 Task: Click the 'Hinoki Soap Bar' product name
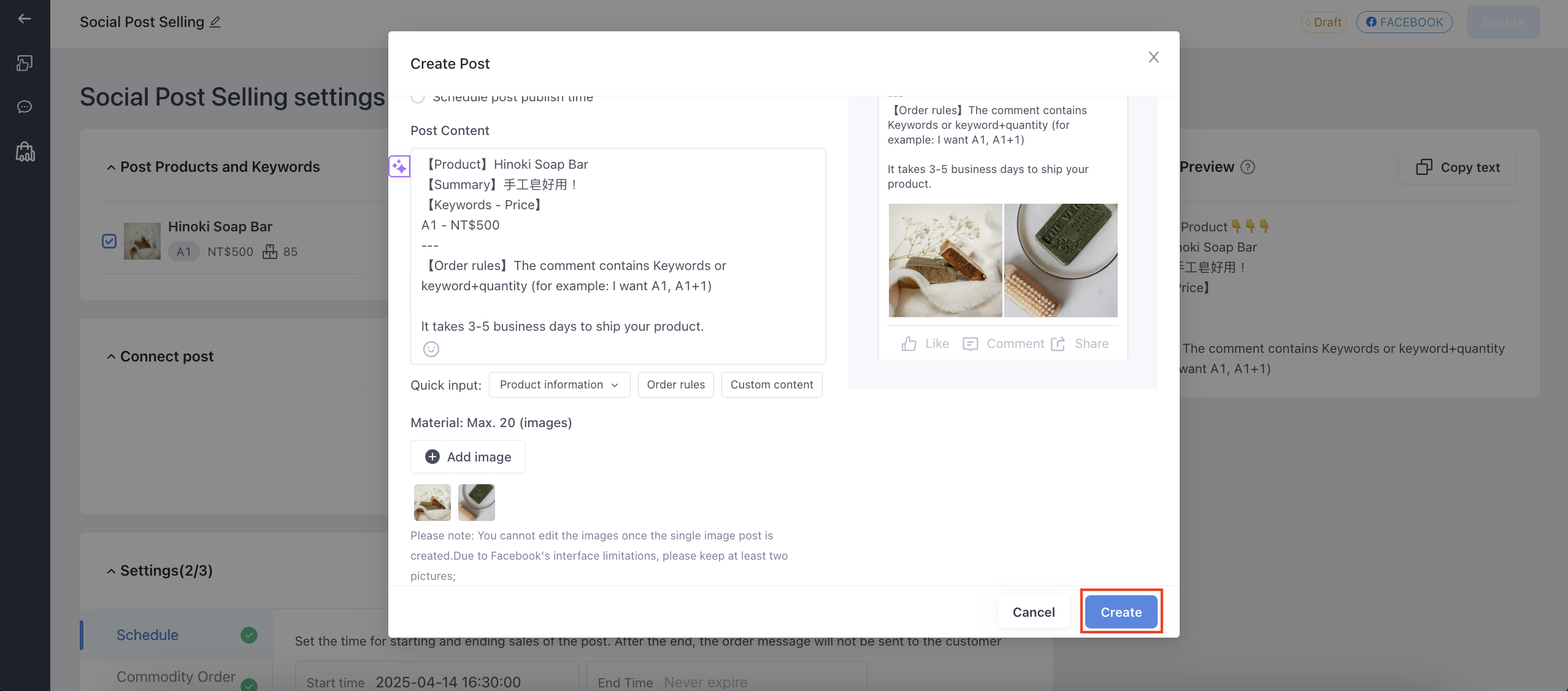tap(220, 226)
